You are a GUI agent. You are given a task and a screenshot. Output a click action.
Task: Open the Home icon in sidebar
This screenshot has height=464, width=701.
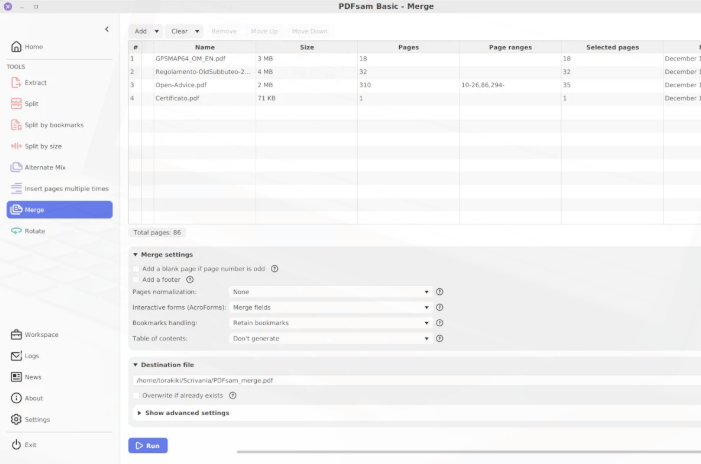16,46
